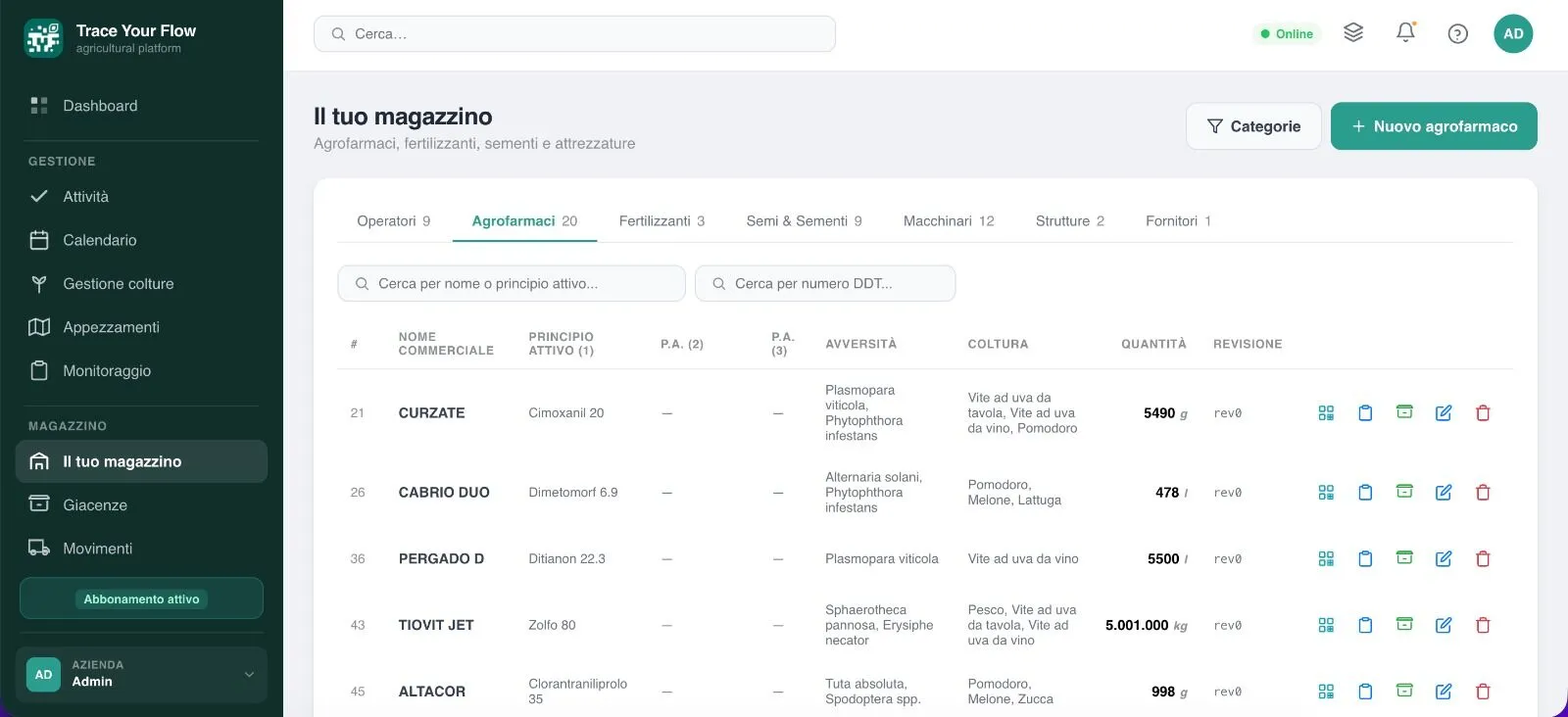Viewport: 1568px width, 717px height.
Task: Expand the Azienda Admin account switcher
Action: point(141,674)
